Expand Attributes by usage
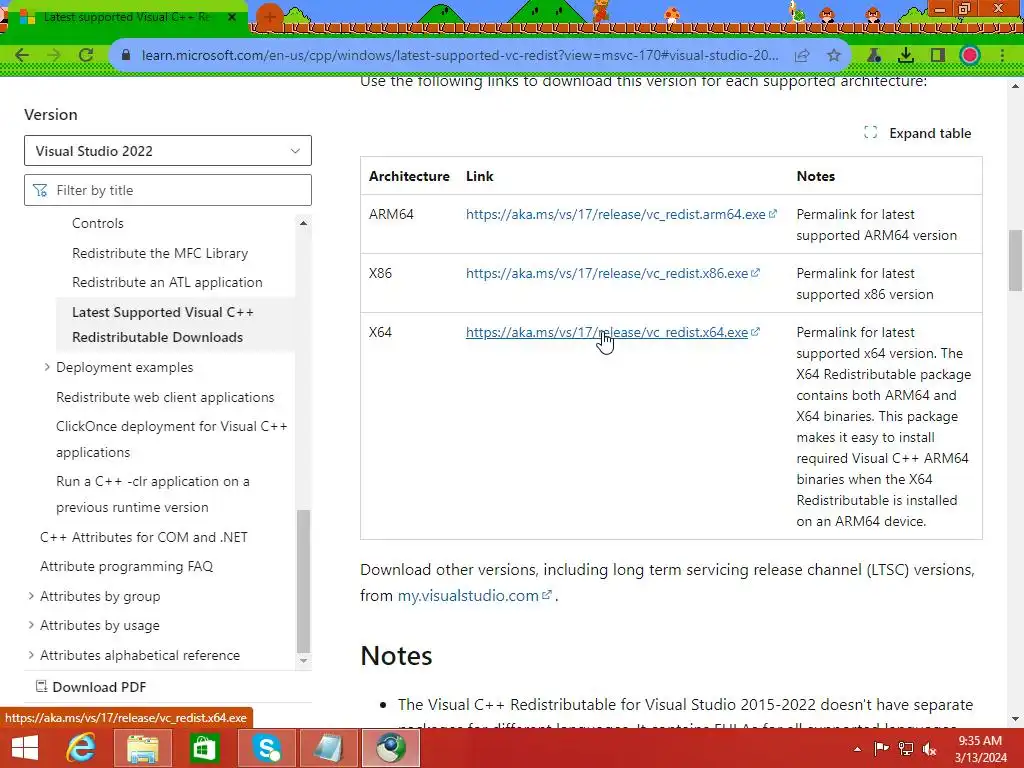Screen dimensions: 1024x768 [x=31, y=625]
